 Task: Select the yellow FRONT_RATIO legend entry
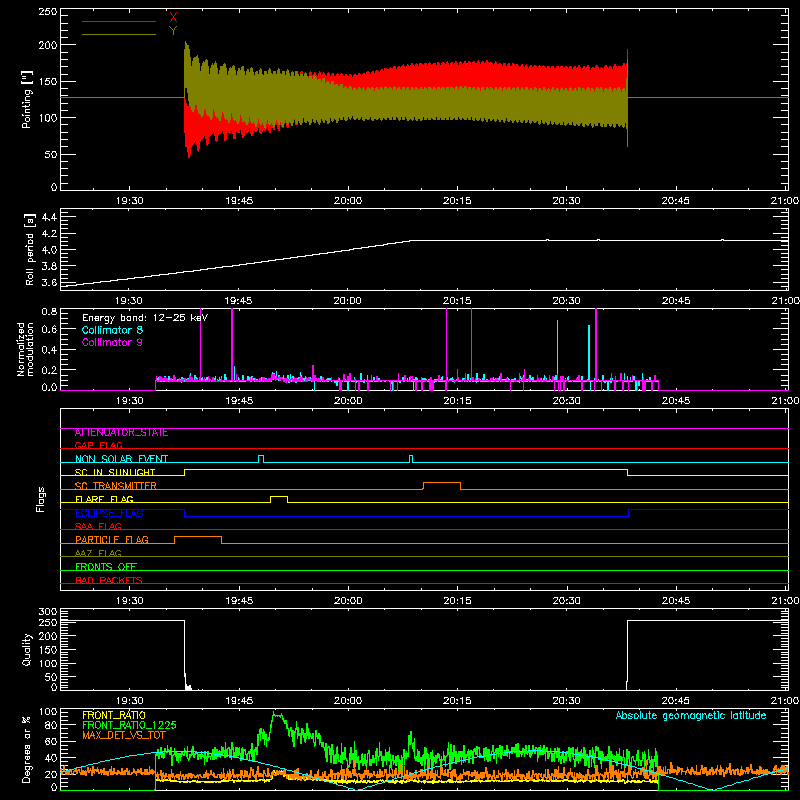113,715
